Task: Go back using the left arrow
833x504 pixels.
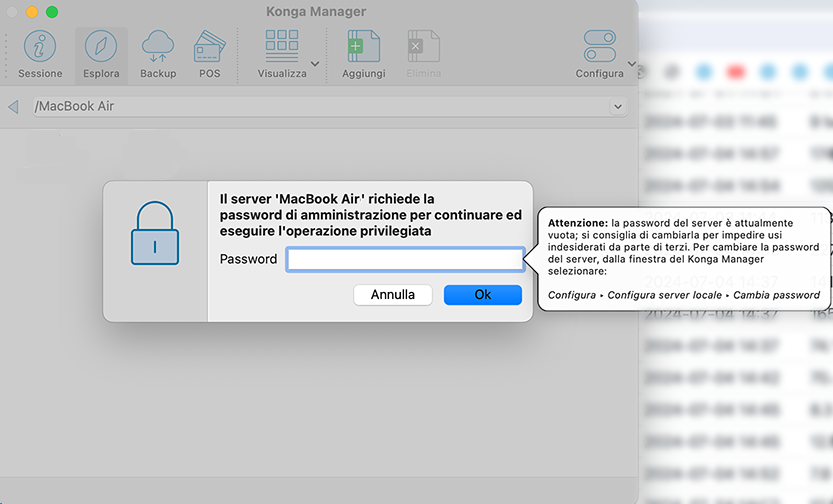Action: point(13,106)
